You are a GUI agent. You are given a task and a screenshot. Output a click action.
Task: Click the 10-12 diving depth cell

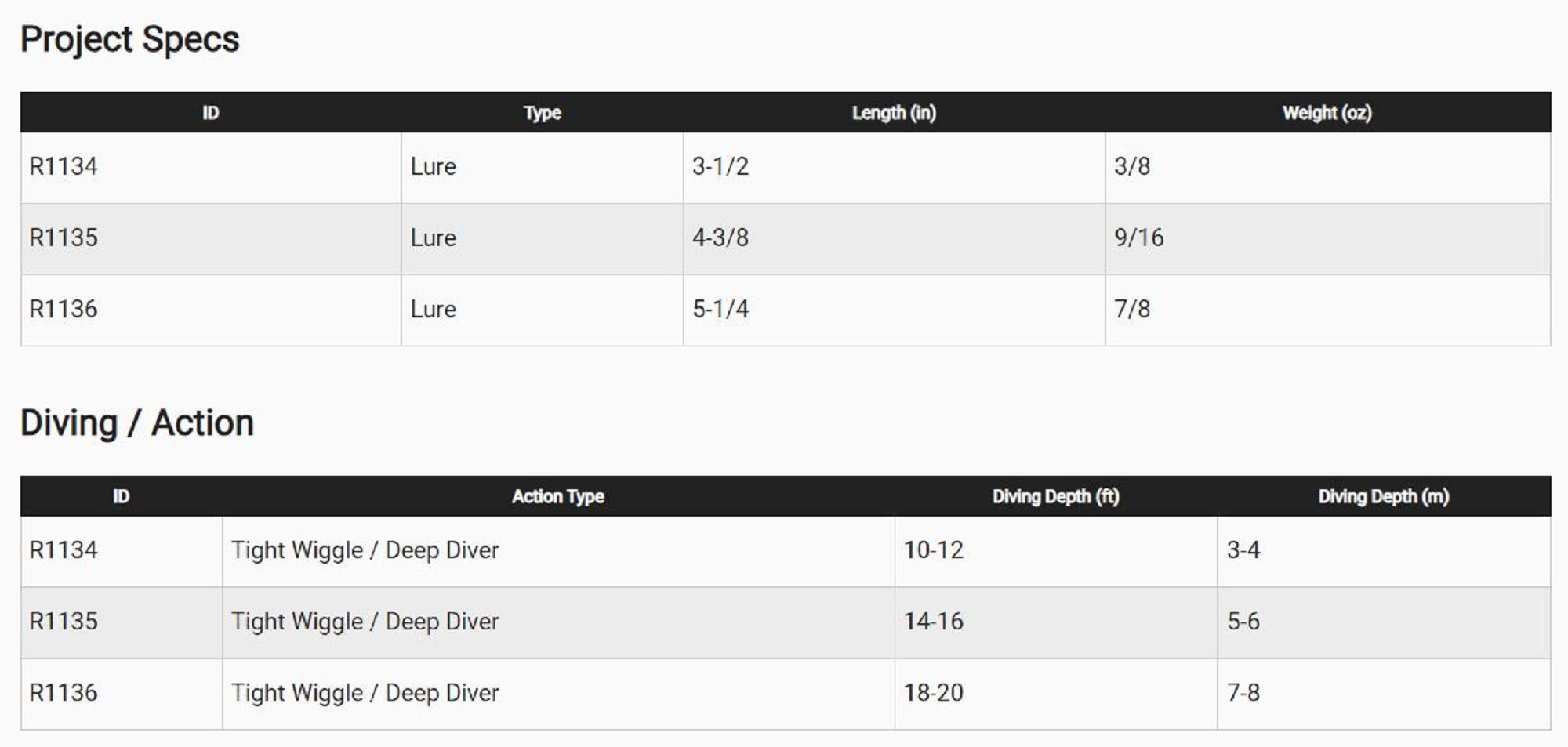click(x=933, y=550)
